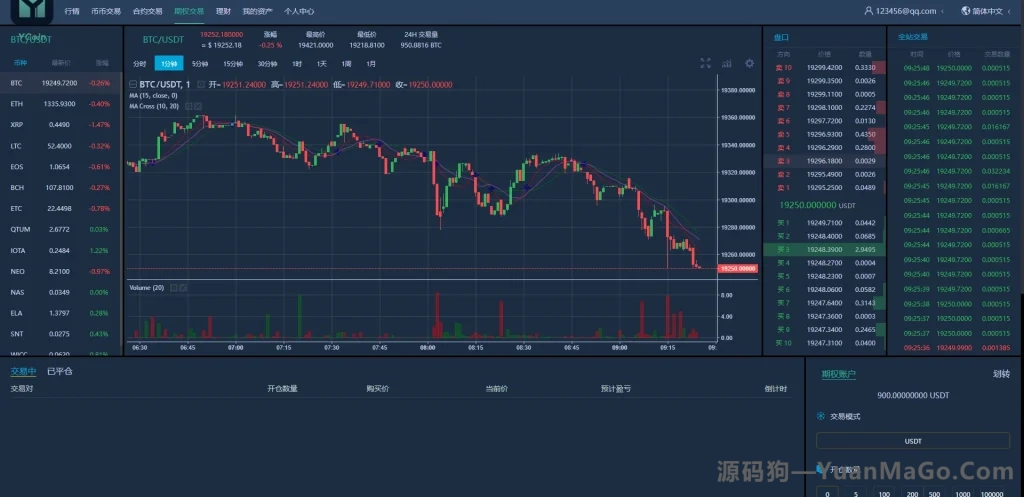Click the red 19250.00000 price label on chart axis

pyautogui.click(x=737, y=268)
